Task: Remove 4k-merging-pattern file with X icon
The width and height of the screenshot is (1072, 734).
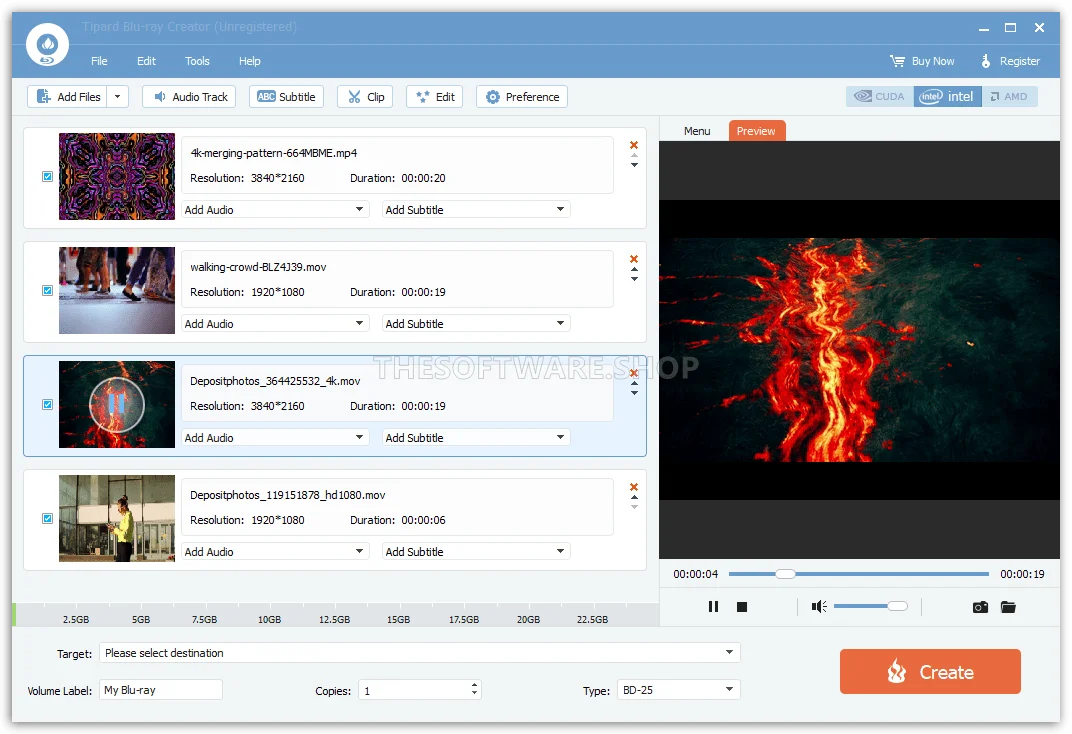Action: point(634,144)
